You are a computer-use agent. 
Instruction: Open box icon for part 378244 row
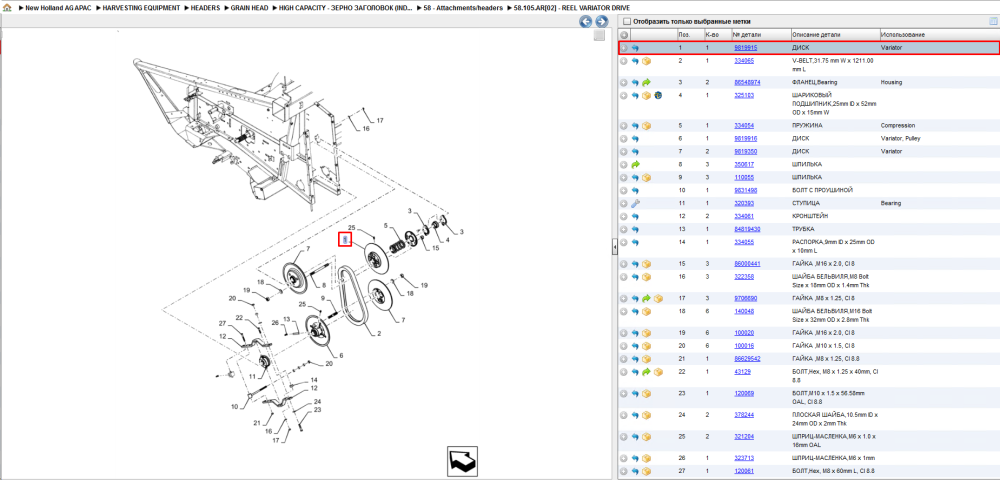click(646, 415)
